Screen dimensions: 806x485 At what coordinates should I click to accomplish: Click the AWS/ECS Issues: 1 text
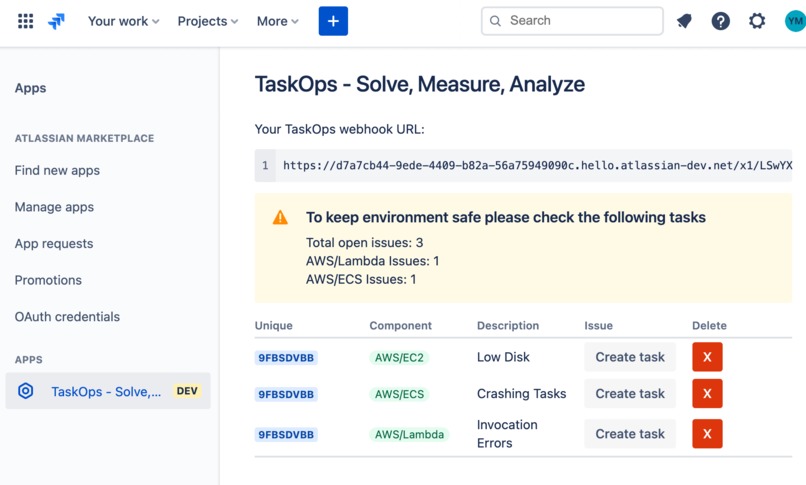(361, 279)
